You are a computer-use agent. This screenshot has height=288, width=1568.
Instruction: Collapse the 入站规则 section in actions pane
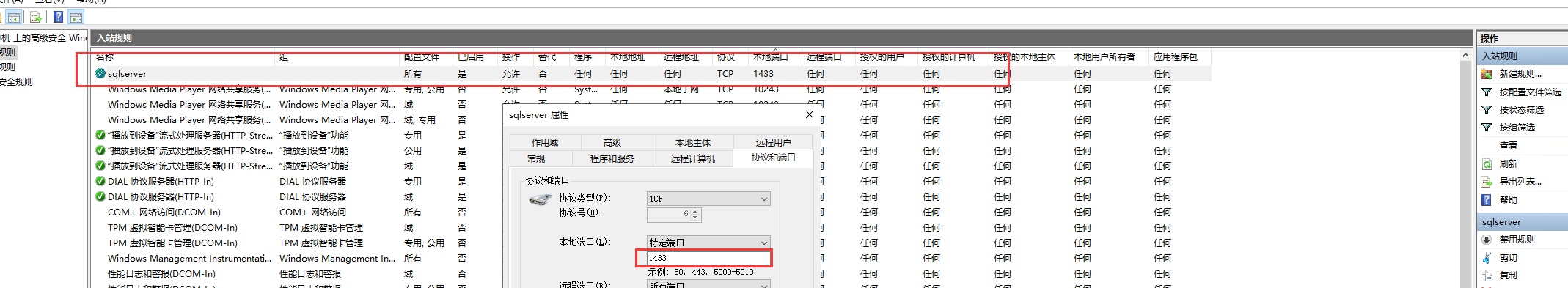pyautogui.click(x=1522, y=56)
